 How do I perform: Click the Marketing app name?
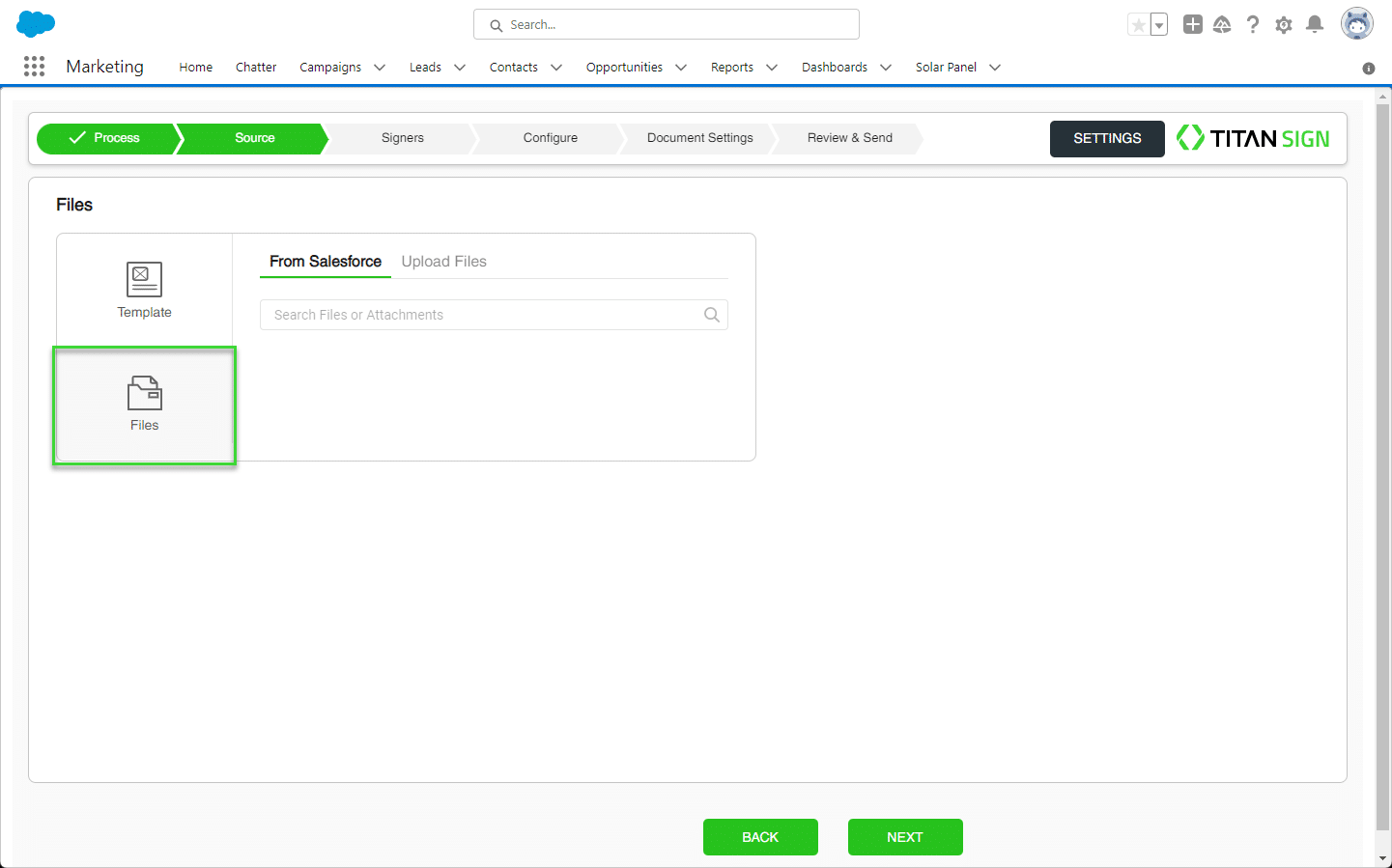(104, 67)
